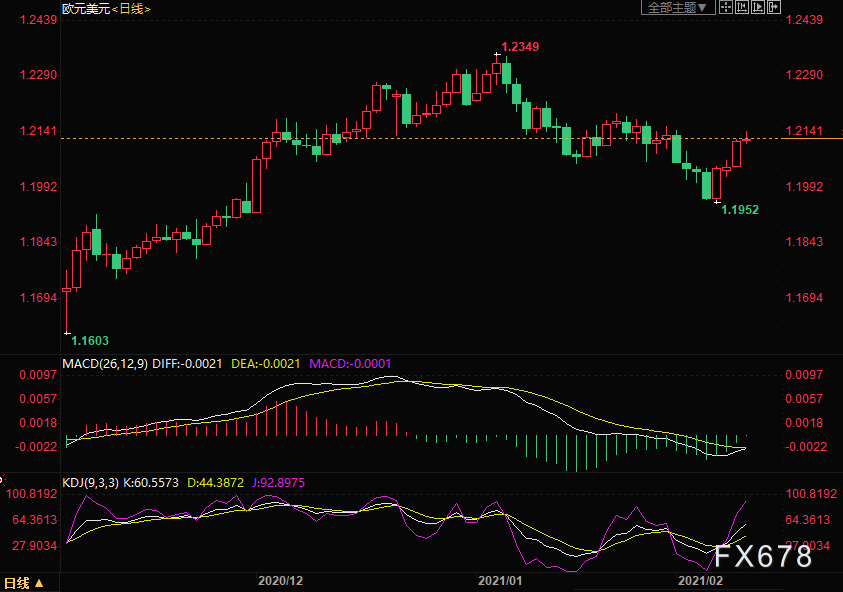Click the 1.1603 low price label
This screenshot has height=592, width=843.
[x=90, y=340]
